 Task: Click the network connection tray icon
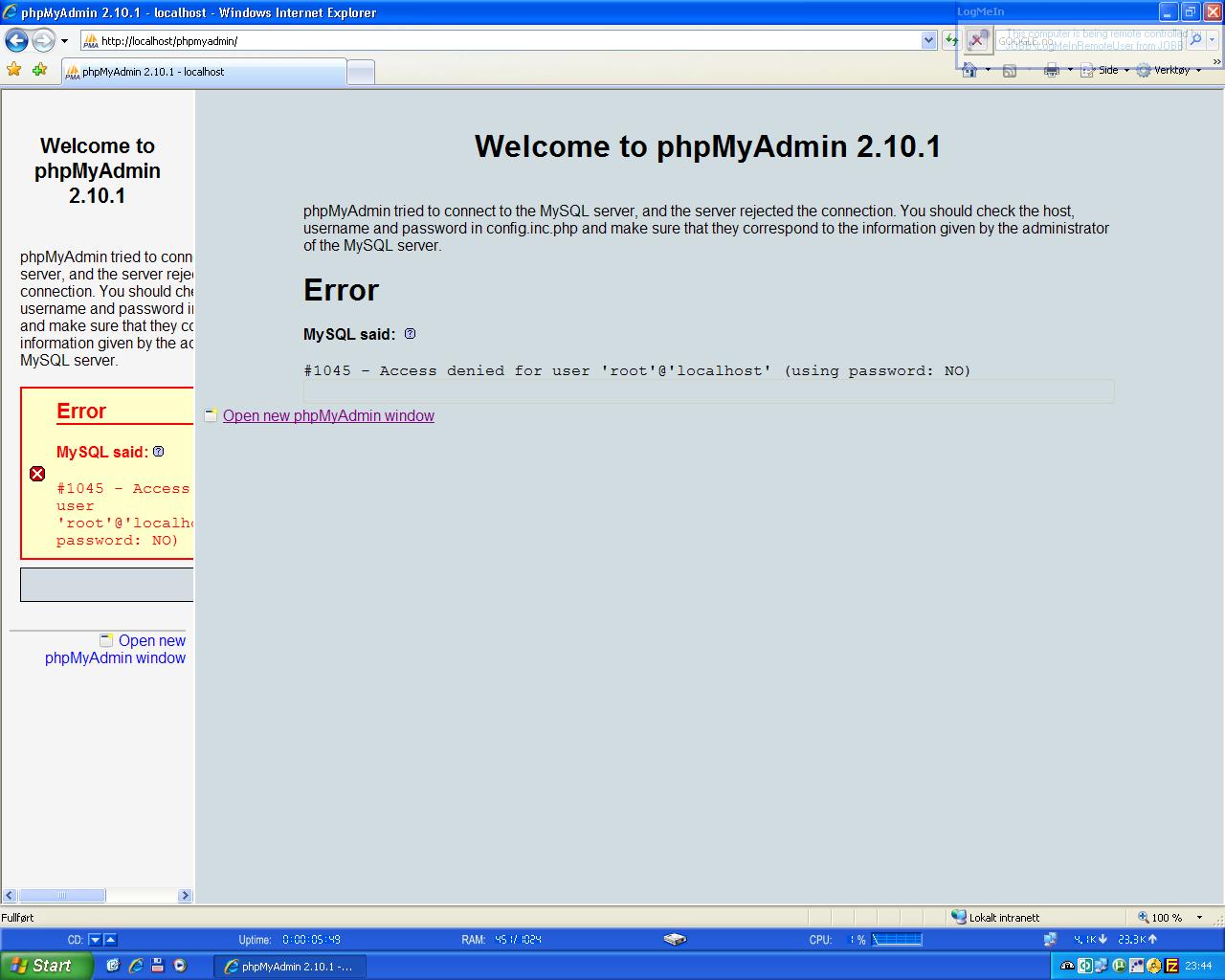1101,966
